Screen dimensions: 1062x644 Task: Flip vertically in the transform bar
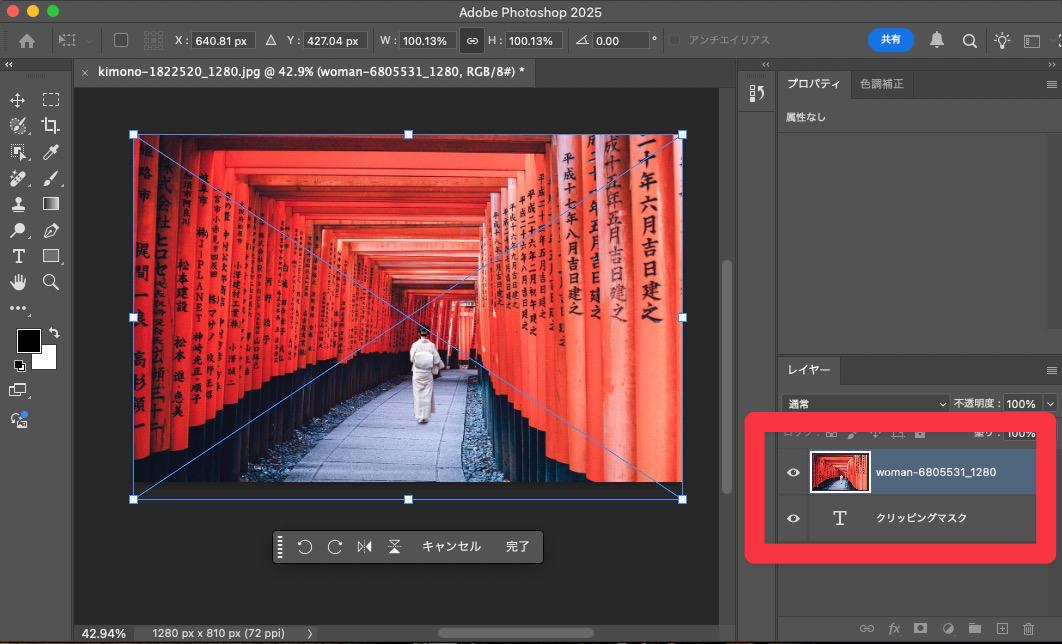tap(394, 546)
